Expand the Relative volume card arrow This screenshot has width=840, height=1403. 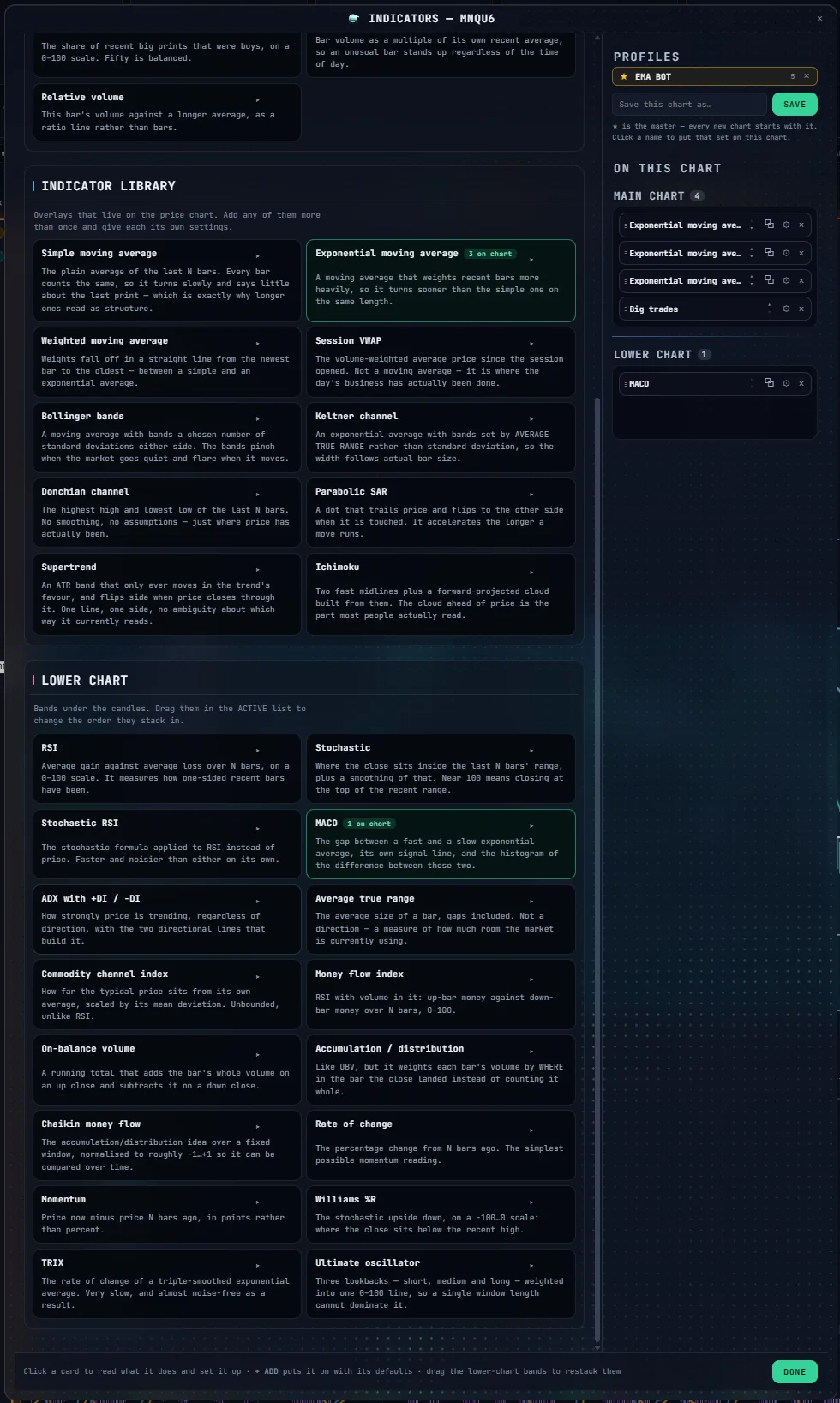[257, 99]
